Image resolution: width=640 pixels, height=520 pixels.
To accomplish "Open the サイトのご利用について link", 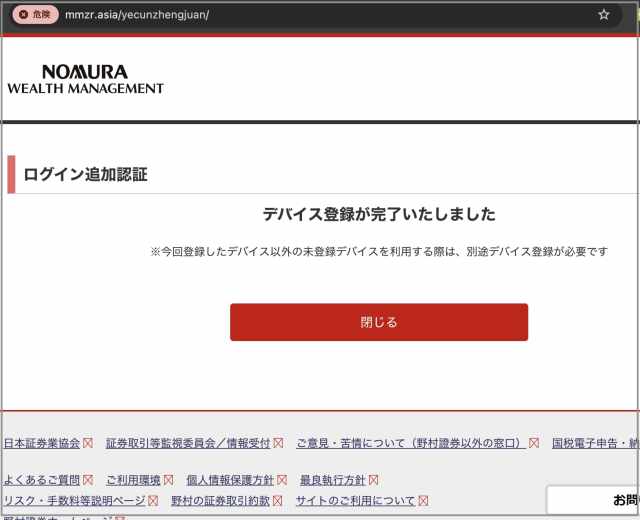I will pyautogui.click(x=355, y=501).
